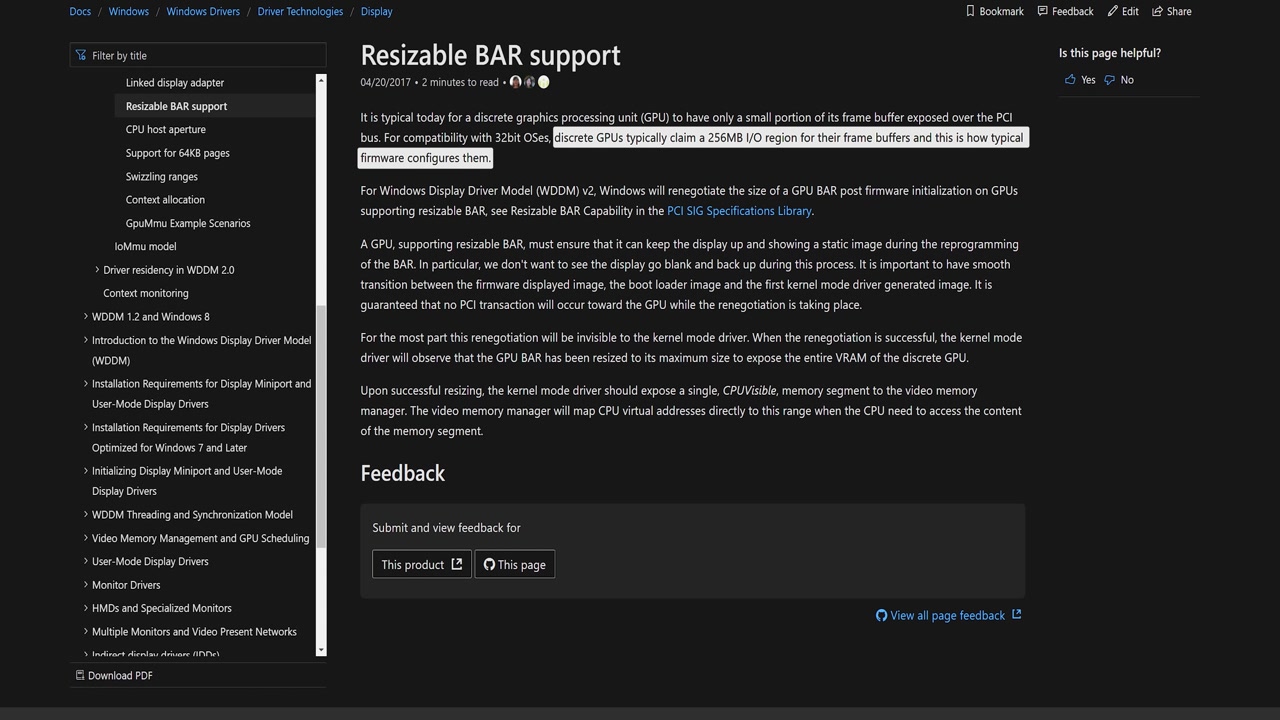Click the Edit pencil icon
This screenshot has height=720, width=1280.
[1112, 11]
